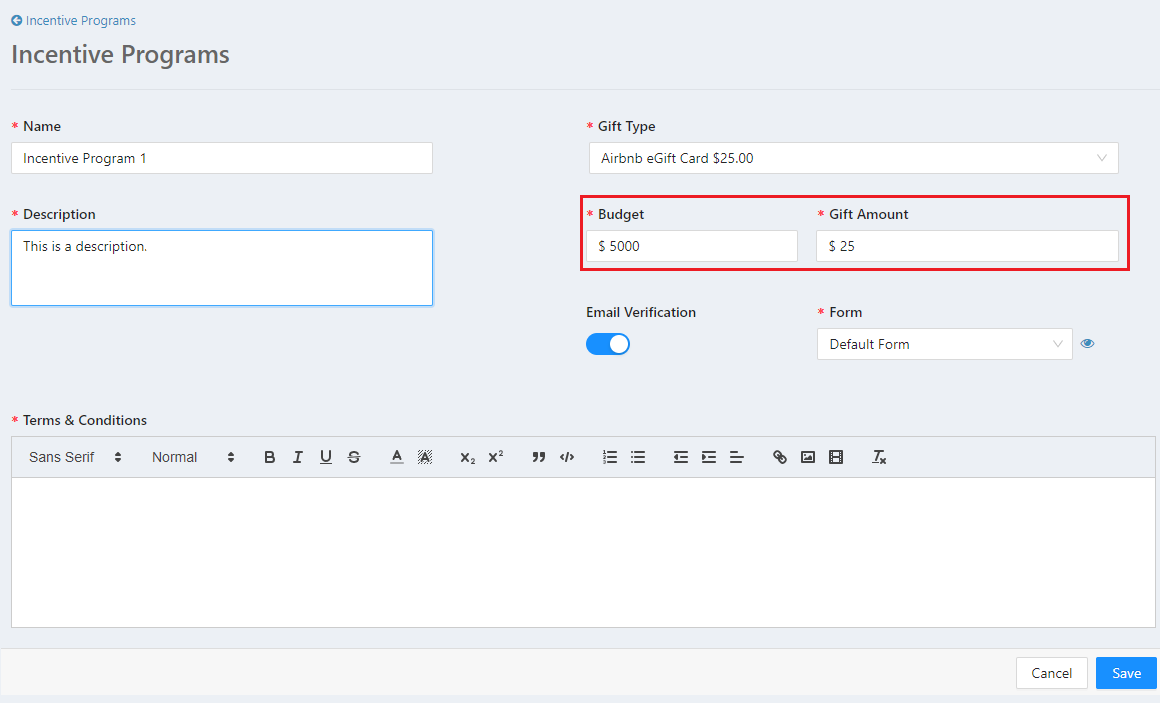Insert a video into Terms editor
Image resolution: width=1160 pixels, height=703 pixels.
click(836, 457)
